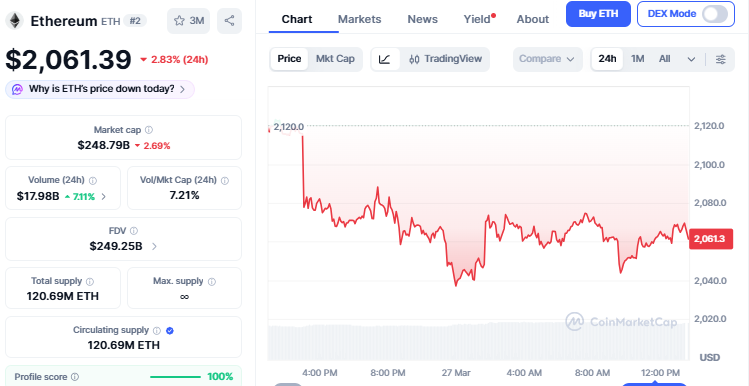Click the Ethereum logo icon
Viewport: 749px width, 386px height.
[14, 21]
